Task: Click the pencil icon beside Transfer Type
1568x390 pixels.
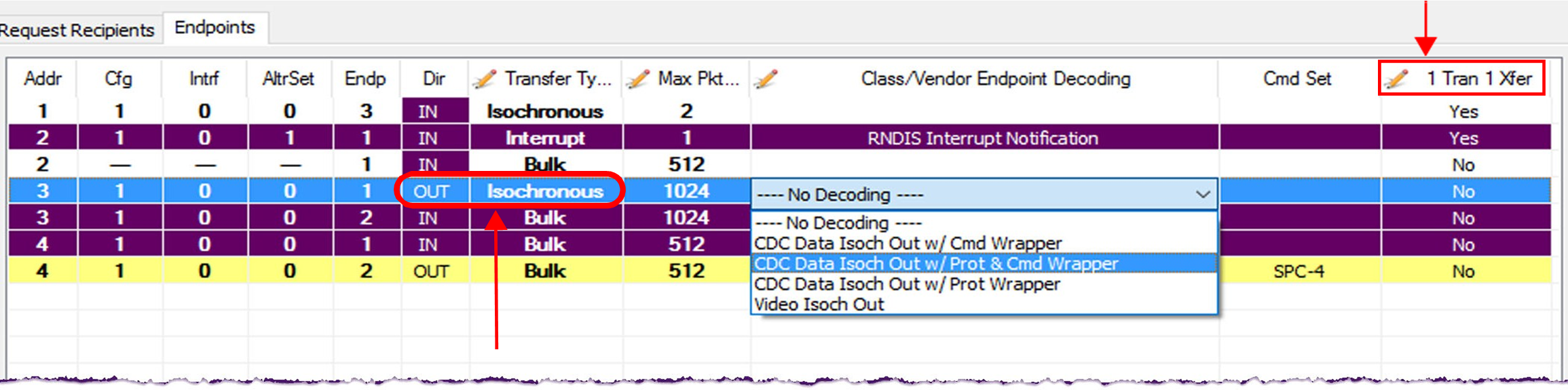Action: (x=485, y=79)
